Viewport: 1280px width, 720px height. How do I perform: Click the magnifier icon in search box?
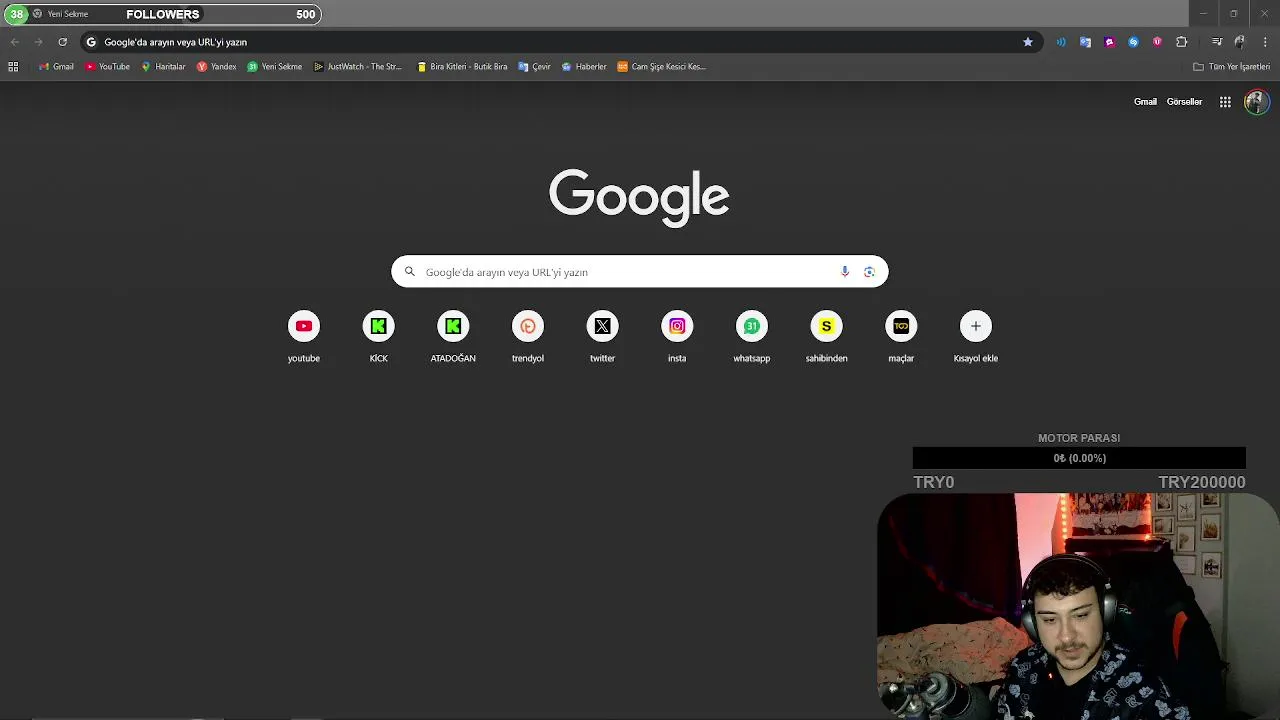(410, 272)
